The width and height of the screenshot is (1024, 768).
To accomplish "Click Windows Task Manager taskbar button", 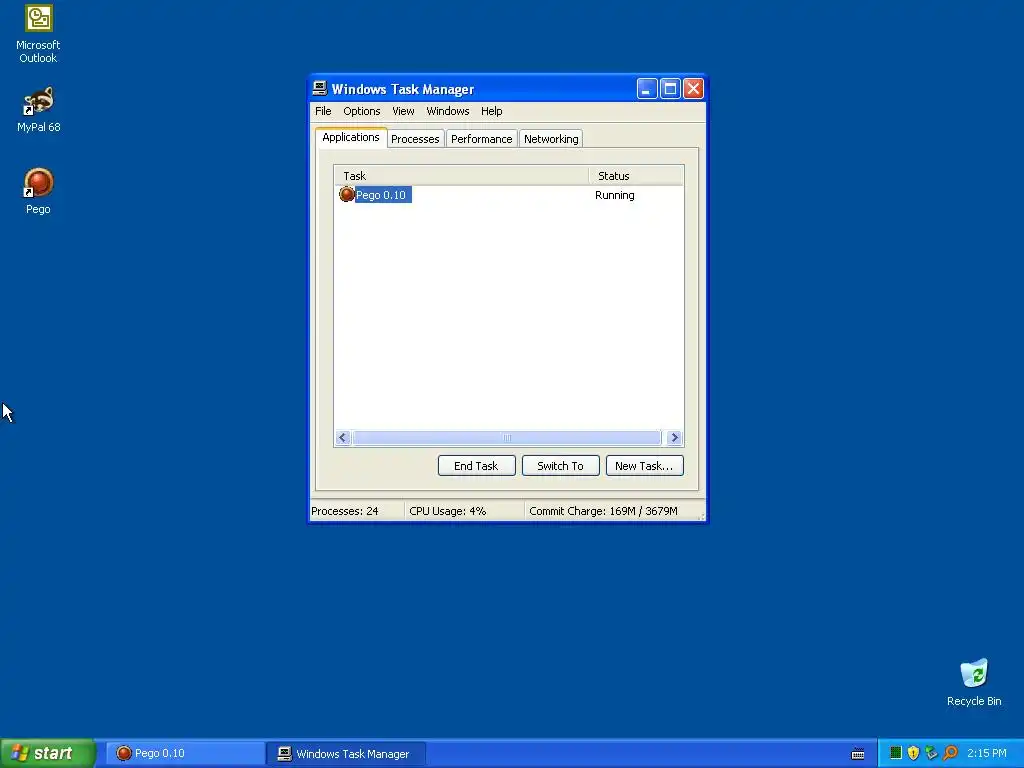I will click(347, 754).
